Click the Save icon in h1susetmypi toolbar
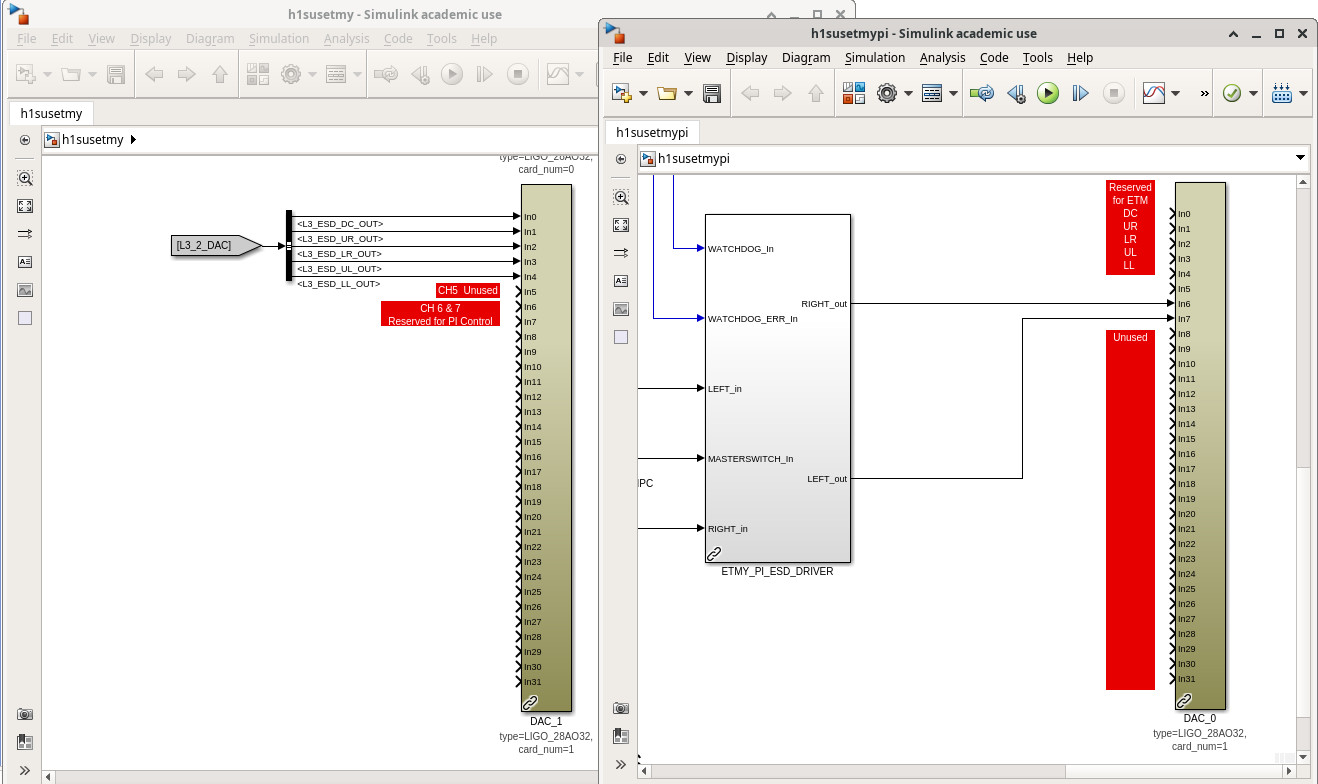1318x784 pixels. coord(712,93)
